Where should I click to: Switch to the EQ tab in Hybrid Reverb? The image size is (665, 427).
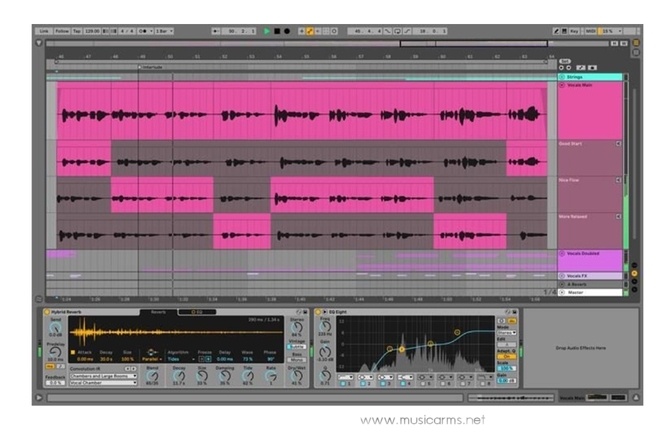coord(196,313)
